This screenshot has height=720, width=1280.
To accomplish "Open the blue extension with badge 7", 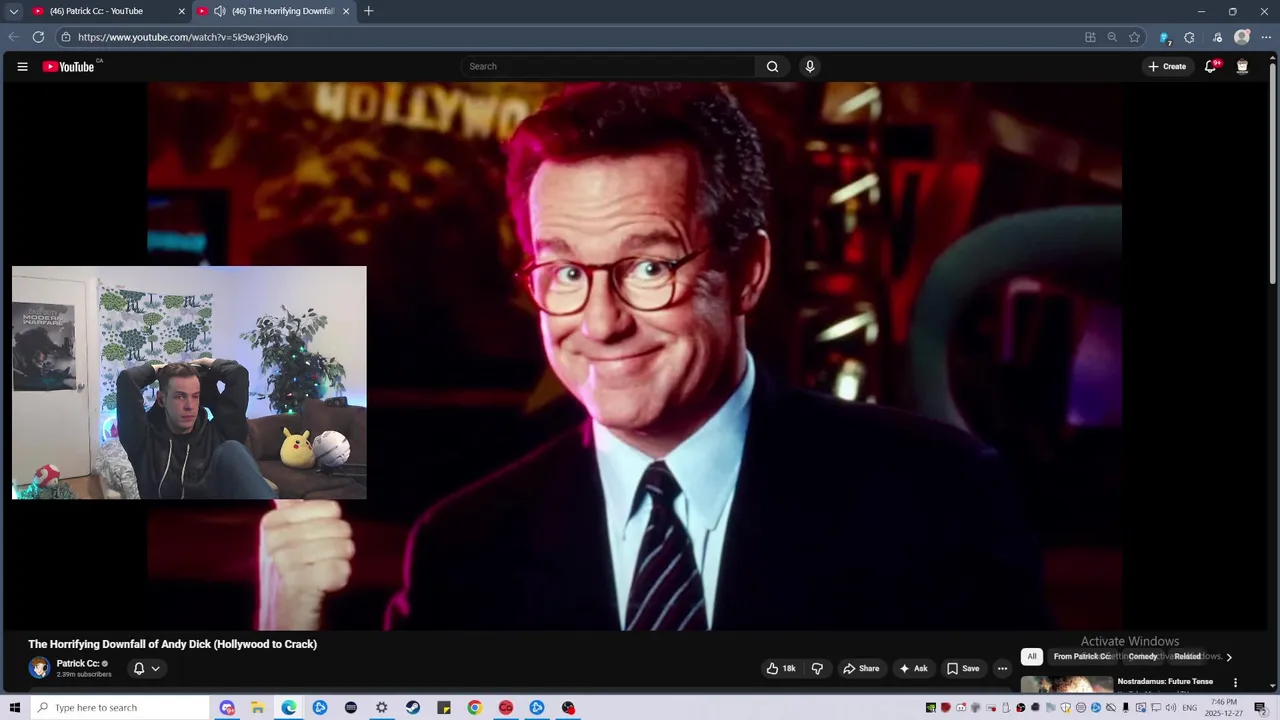I will pos(1164,38).
